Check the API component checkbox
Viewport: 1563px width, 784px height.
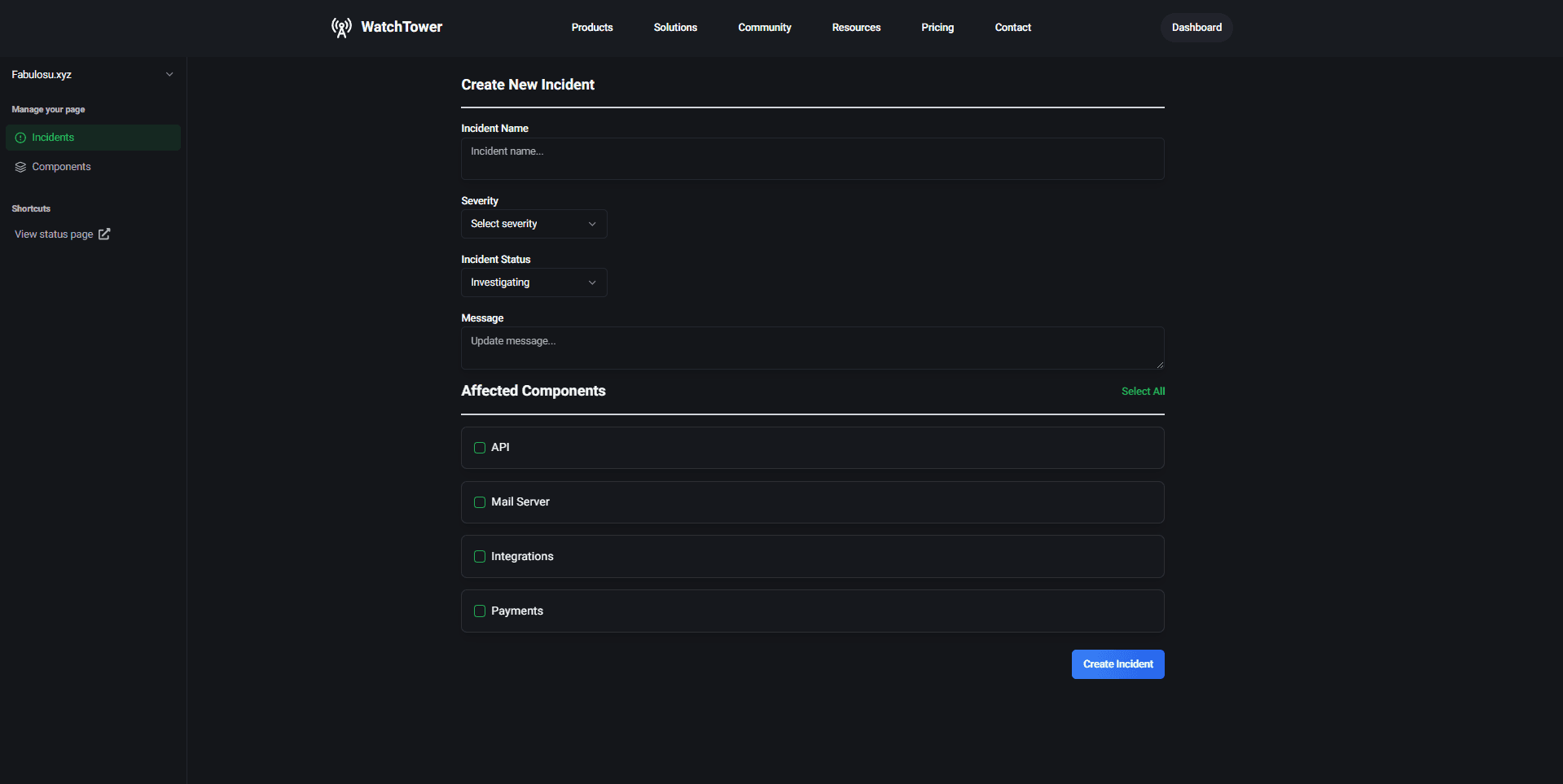(x=480, y=447)
